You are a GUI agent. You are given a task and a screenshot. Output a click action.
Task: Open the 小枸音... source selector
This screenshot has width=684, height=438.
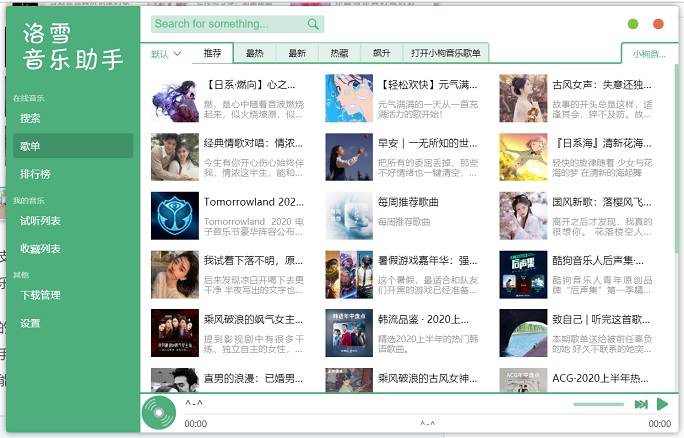click(649, 54)
